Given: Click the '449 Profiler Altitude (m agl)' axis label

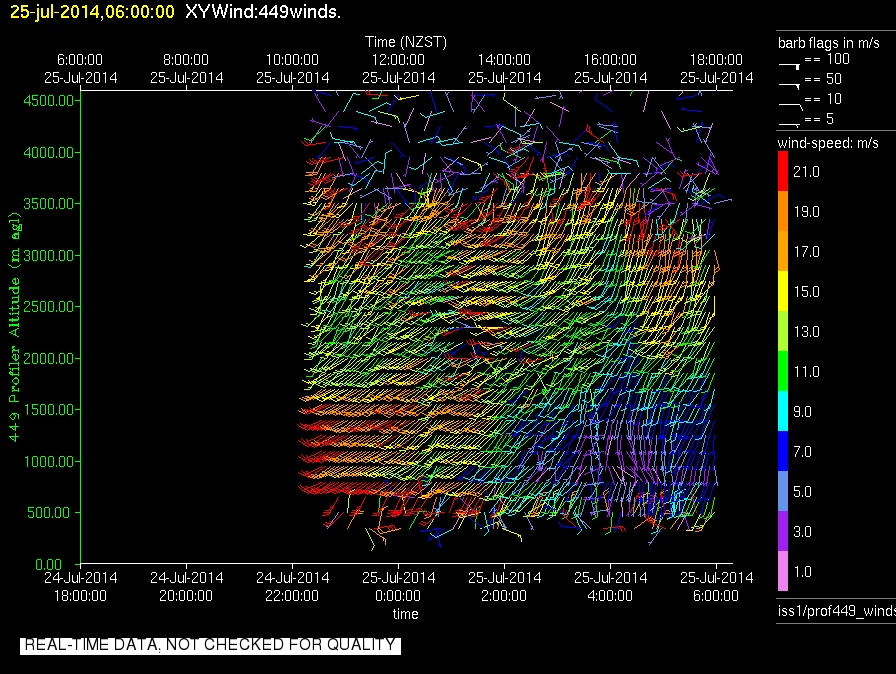Looking at the screenshot, I should point(14,327).
